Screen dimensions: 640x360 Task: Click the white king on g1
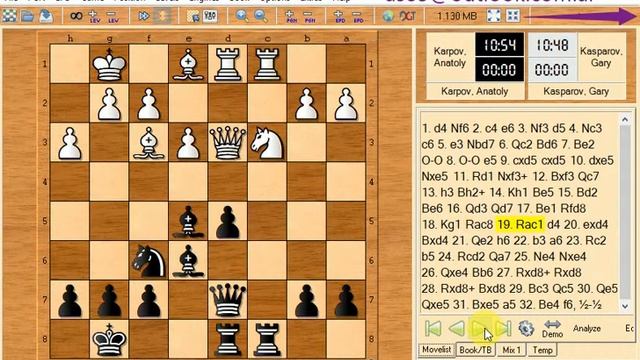click(109, 63)
